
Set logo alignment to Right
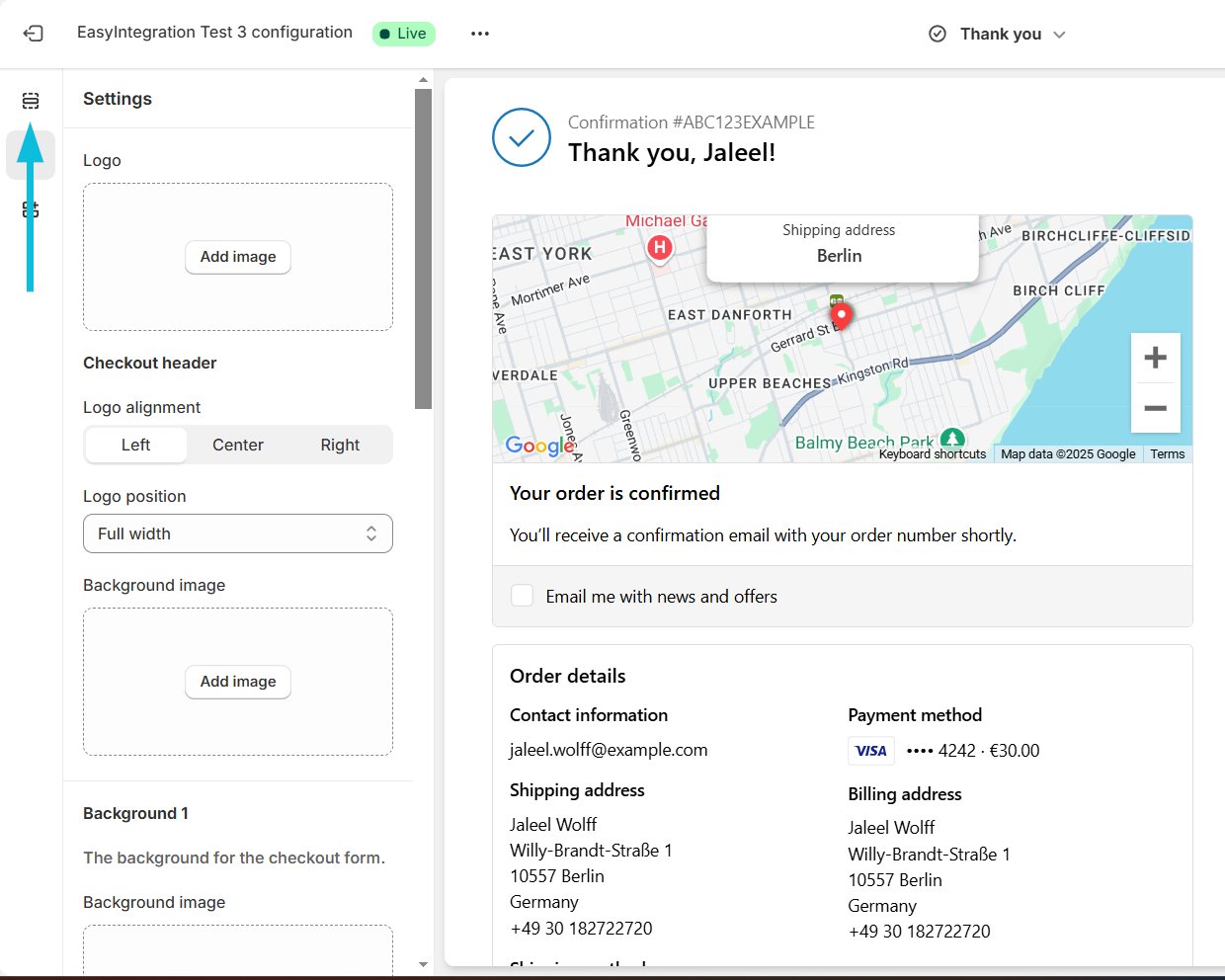(x=340, y=445)
